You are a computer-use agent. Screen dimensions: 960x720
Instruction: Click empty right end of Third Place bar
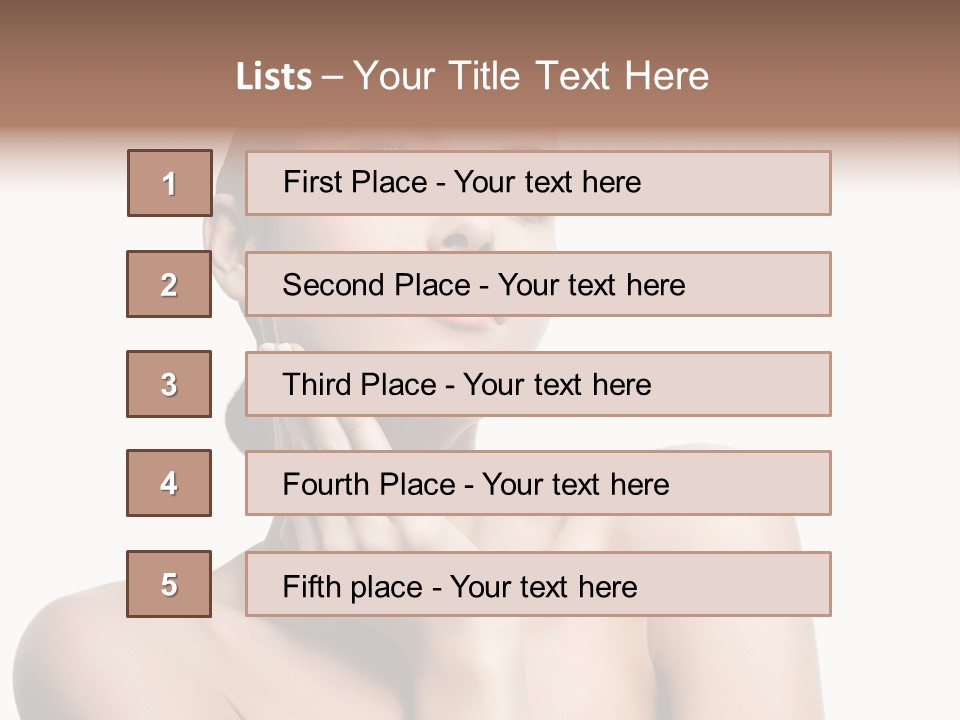pyautogui.click(x=760, y=384)
